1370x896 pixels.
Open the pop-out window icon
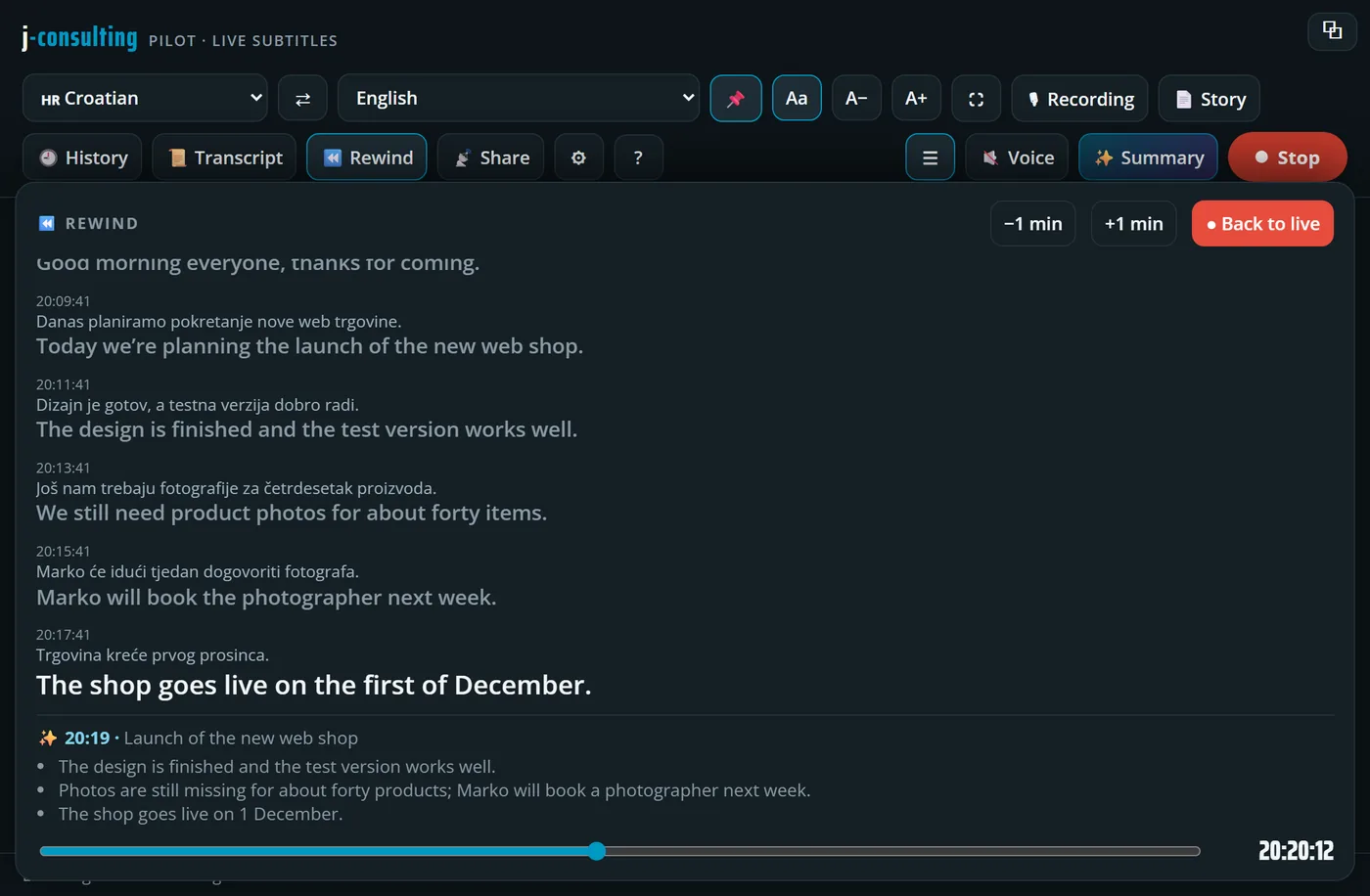pos(1332,30)
